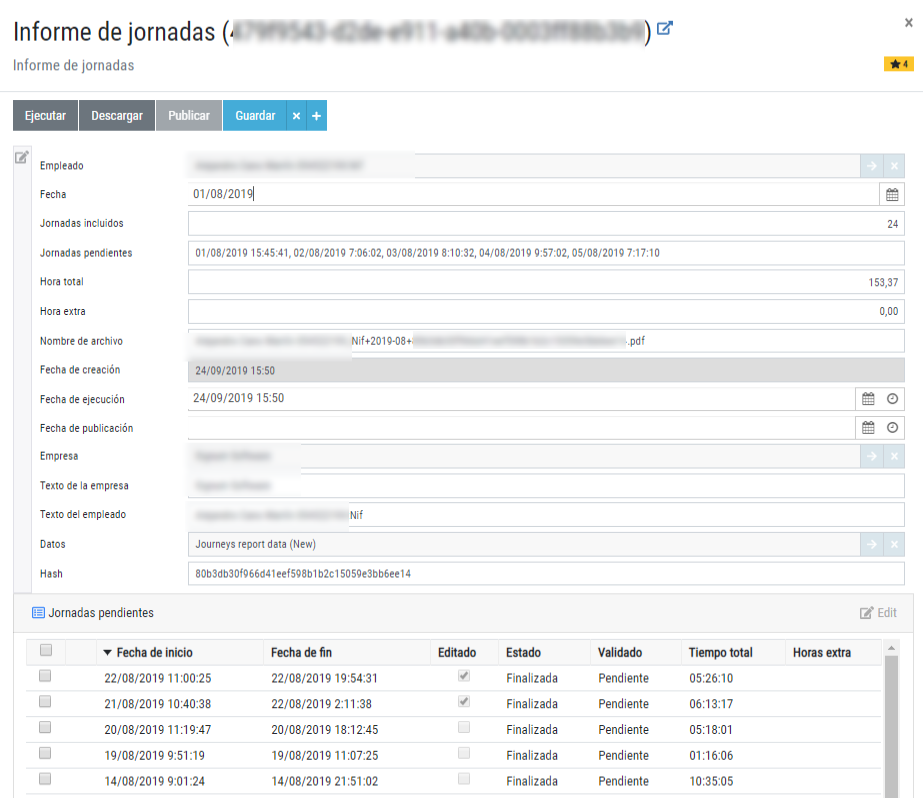Edit the Fecha date field
The image size is (923, 798).
point(533,194)
